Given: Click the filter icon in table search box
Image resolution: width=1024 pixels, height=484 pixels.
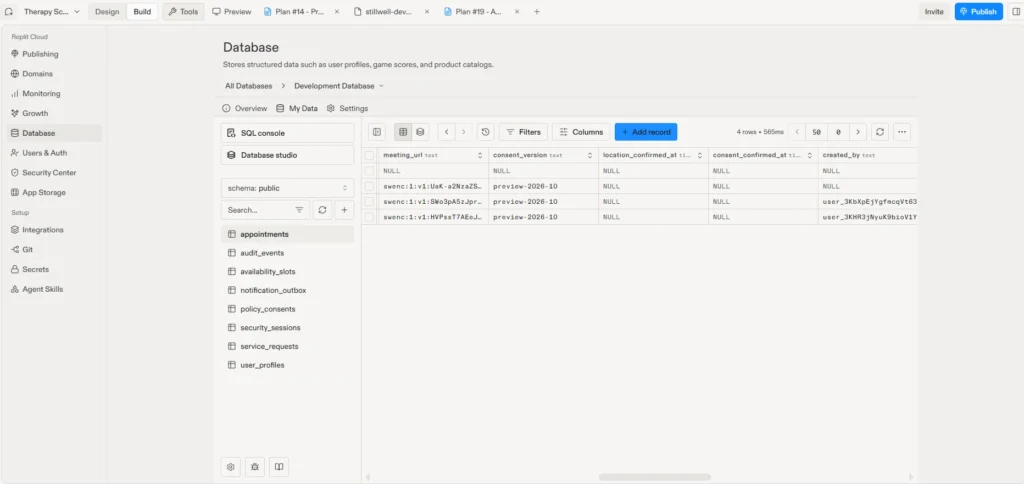Looking at the screenshot, I should (299, 210).
